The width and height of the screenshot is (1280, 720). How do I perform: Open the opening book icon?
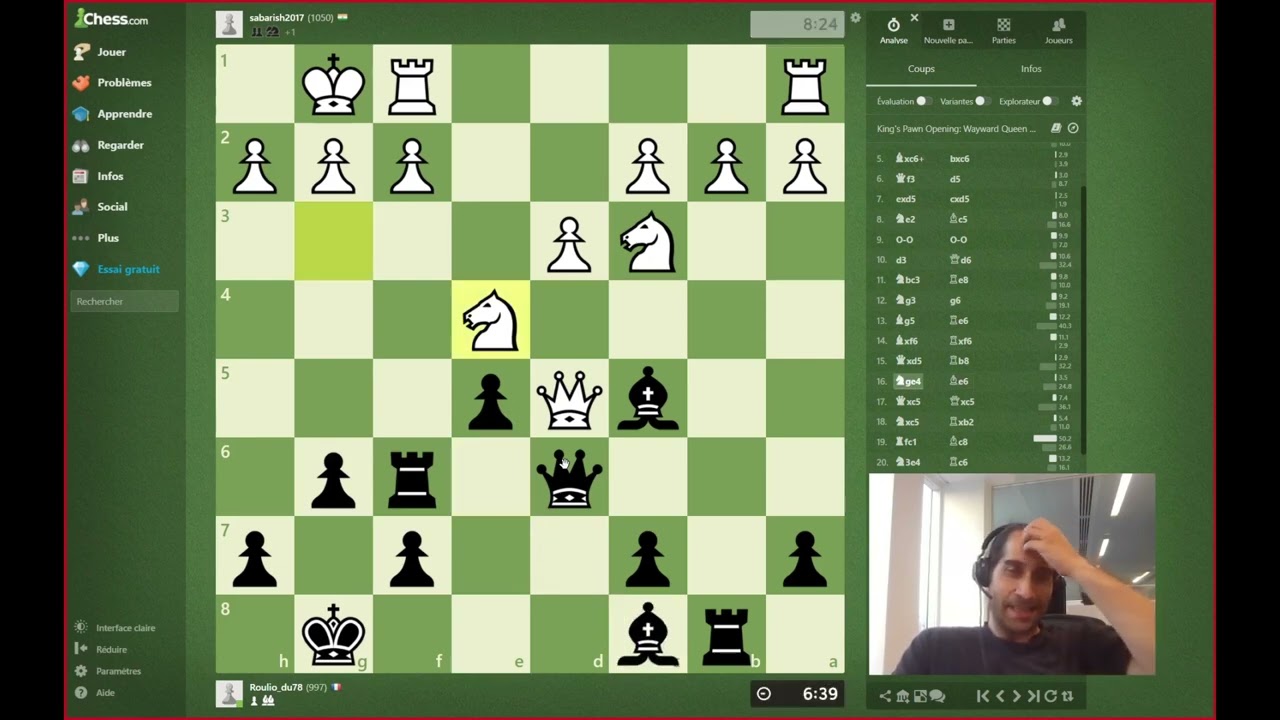(x=1055, y=128)
